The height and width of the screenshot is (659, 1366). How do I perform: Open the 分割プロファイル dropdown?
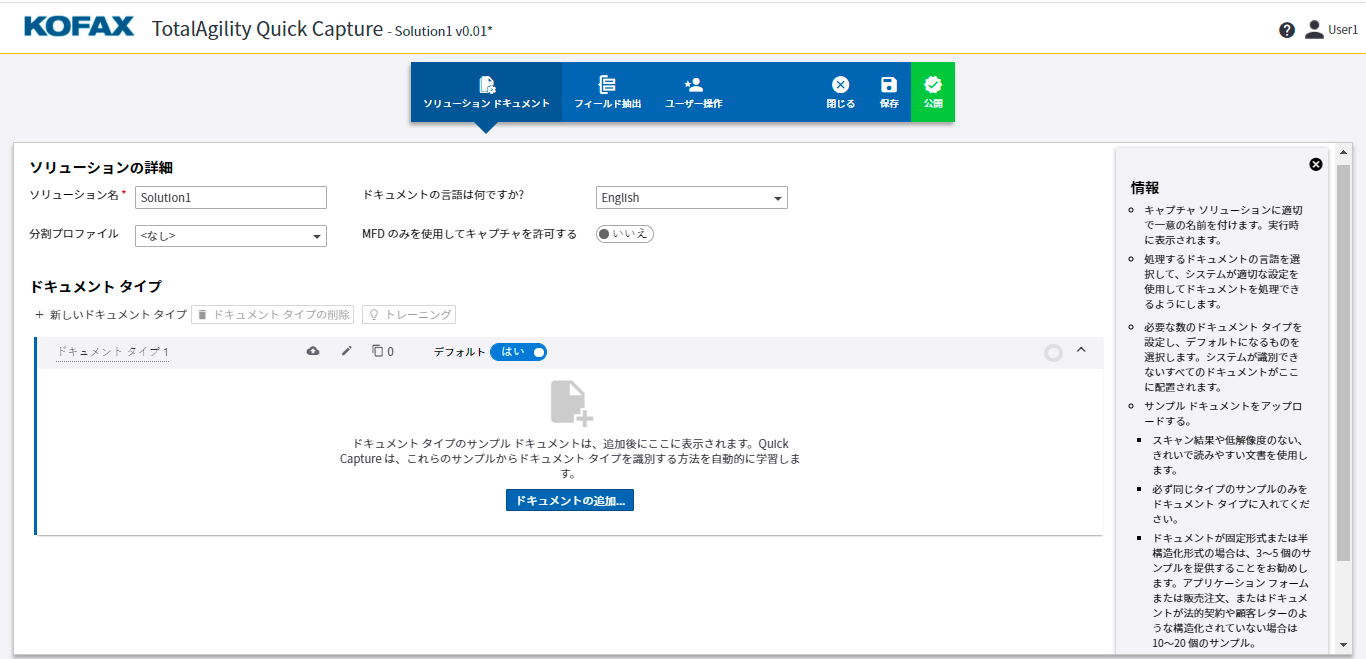230,235
